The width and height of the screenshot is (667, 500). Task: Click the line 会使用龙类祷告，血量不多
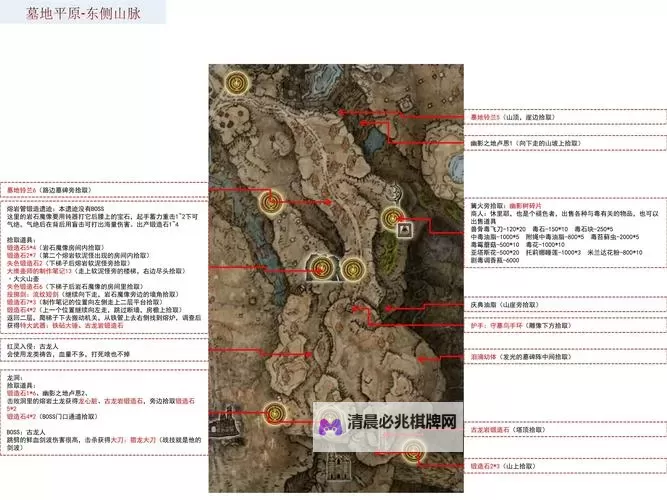(x=68, y=354)
